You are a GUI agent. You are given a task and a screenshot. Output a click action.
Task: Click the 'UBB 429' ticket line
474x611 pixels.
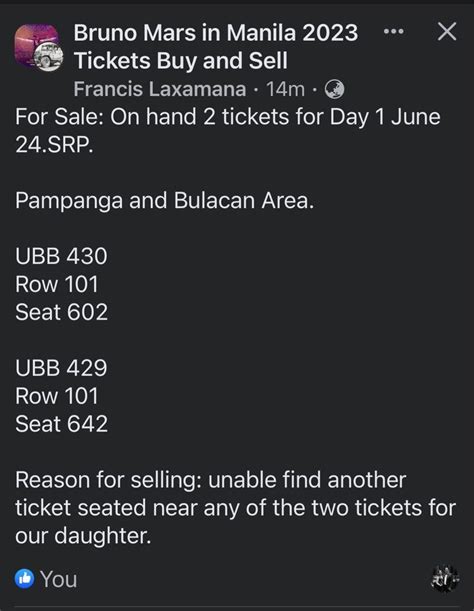click(61, 368)
